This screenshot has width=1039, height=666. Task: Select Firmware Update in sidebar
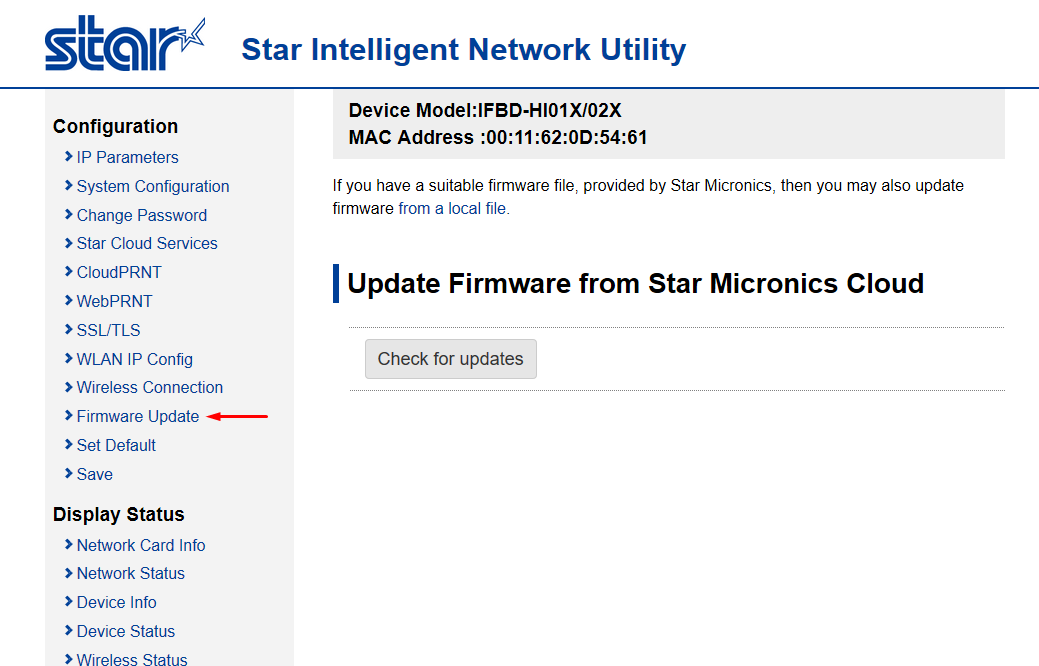[x=137, y=416]
